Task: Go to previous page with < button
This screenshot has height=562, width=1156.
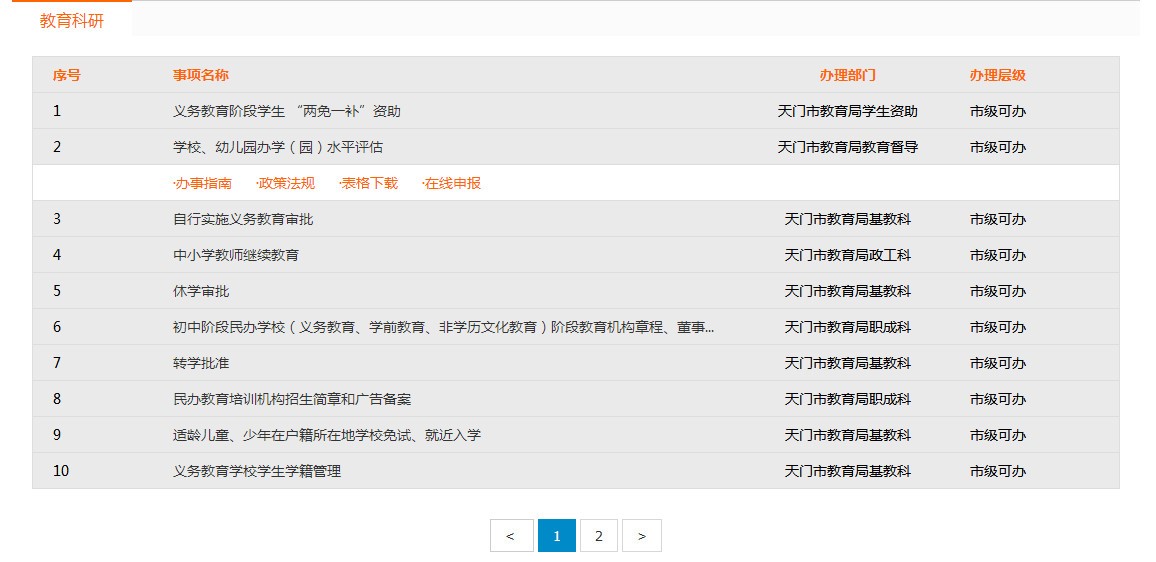Action: (511, 536)
